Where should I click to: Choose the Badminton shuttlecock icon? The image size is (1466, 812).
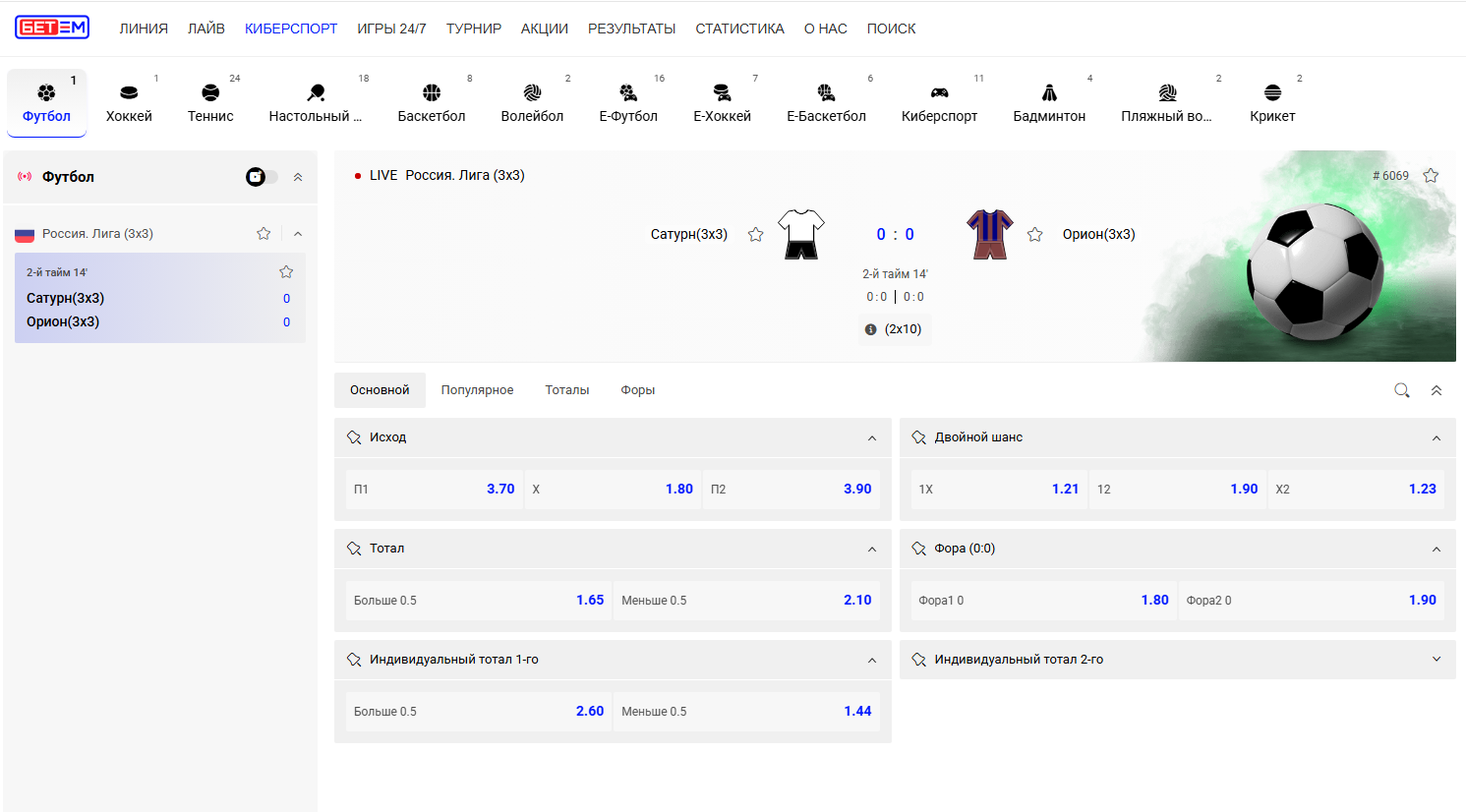tap(1049, 92)
